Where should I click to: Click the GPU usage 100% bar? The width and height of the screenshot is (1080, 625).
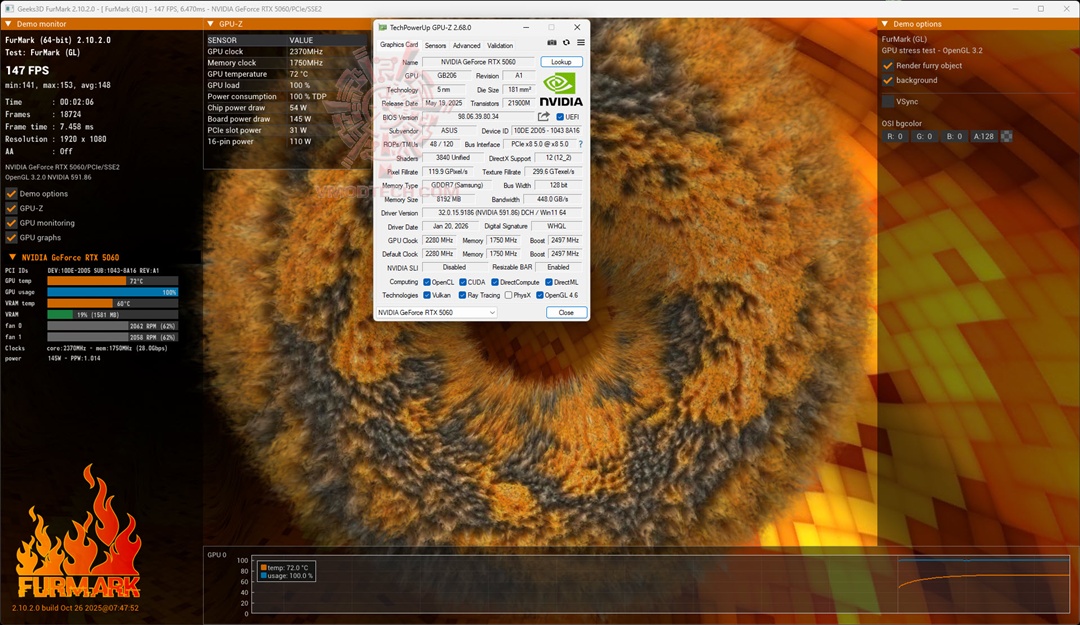(112, 292)
